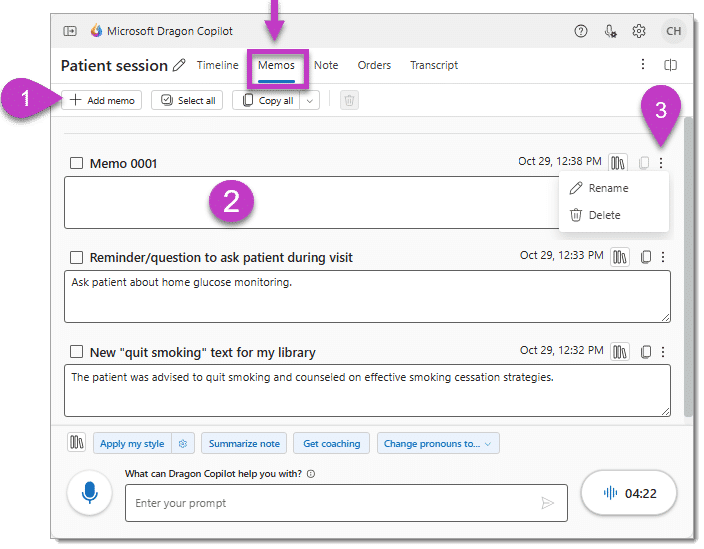704x549 pixels.
Task: Expand the Copy all dropdown arrow
Action: [x=310, y=100]
